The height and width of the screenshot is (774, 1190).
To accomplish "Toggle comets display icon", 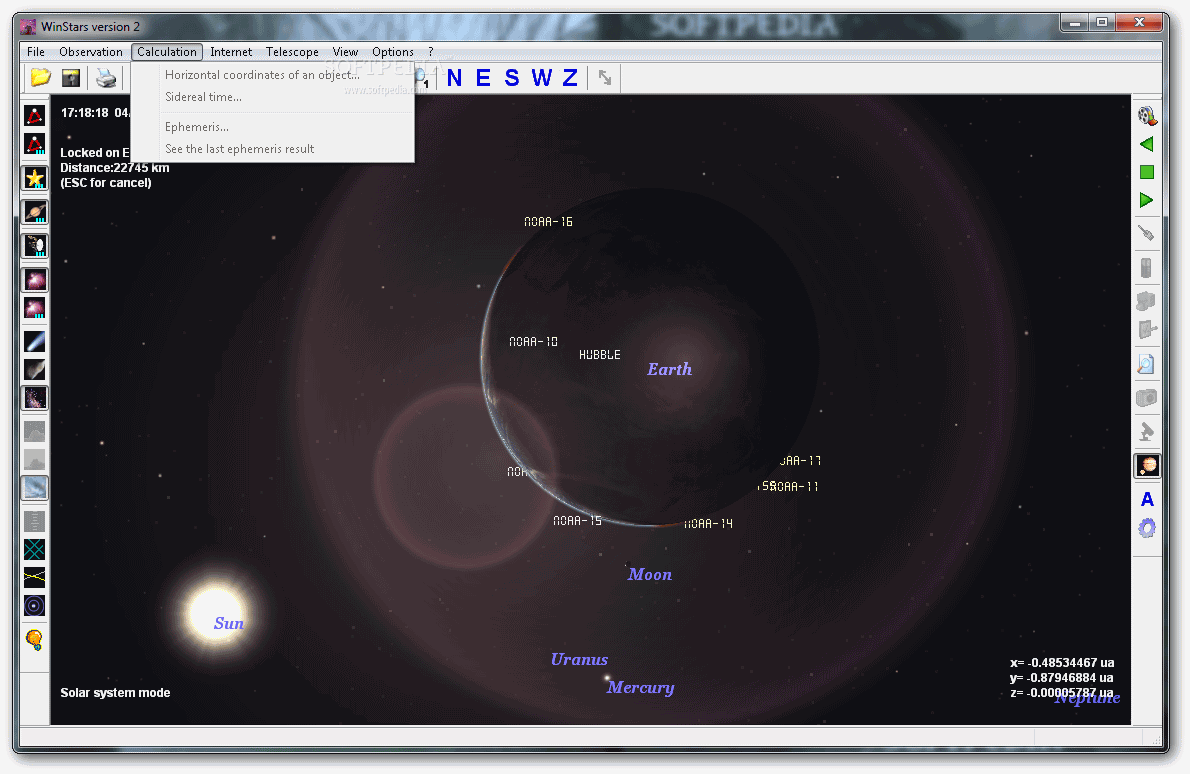I will 35,341.
